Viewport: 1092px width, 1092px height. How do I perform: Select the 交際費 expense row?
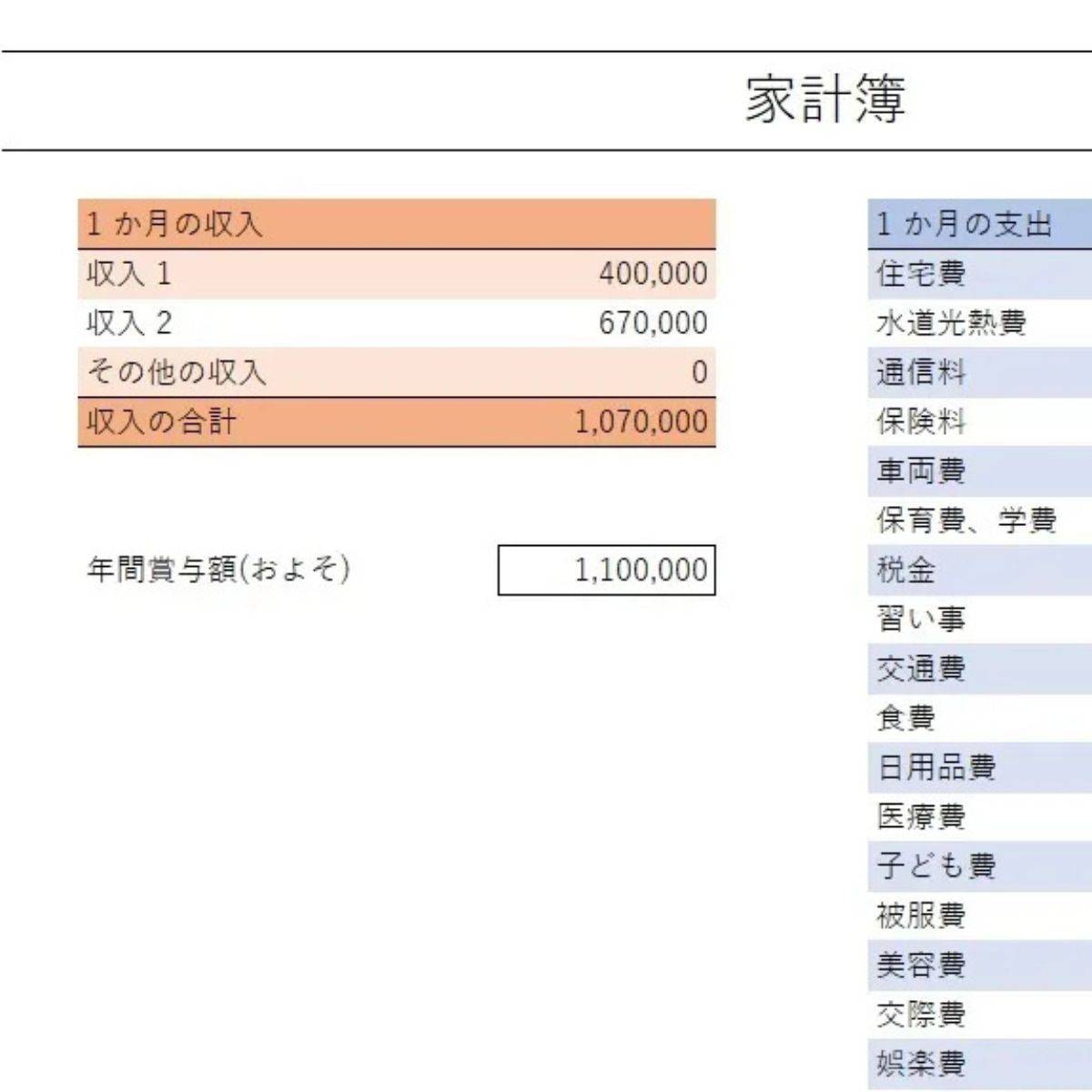point(980,1015)
